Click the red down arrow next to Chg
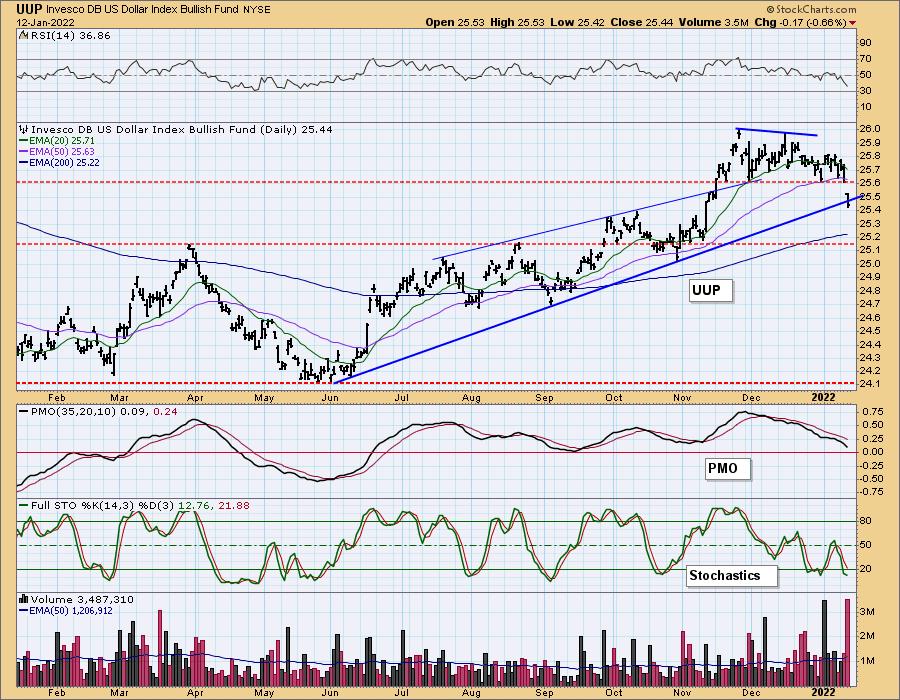The height and width of the screenshot is (700, 900). pos(852,23)
